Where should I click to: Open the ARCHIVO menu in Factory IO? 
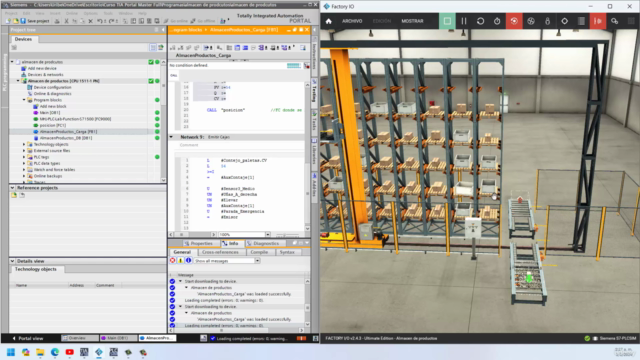coord(352,21)
